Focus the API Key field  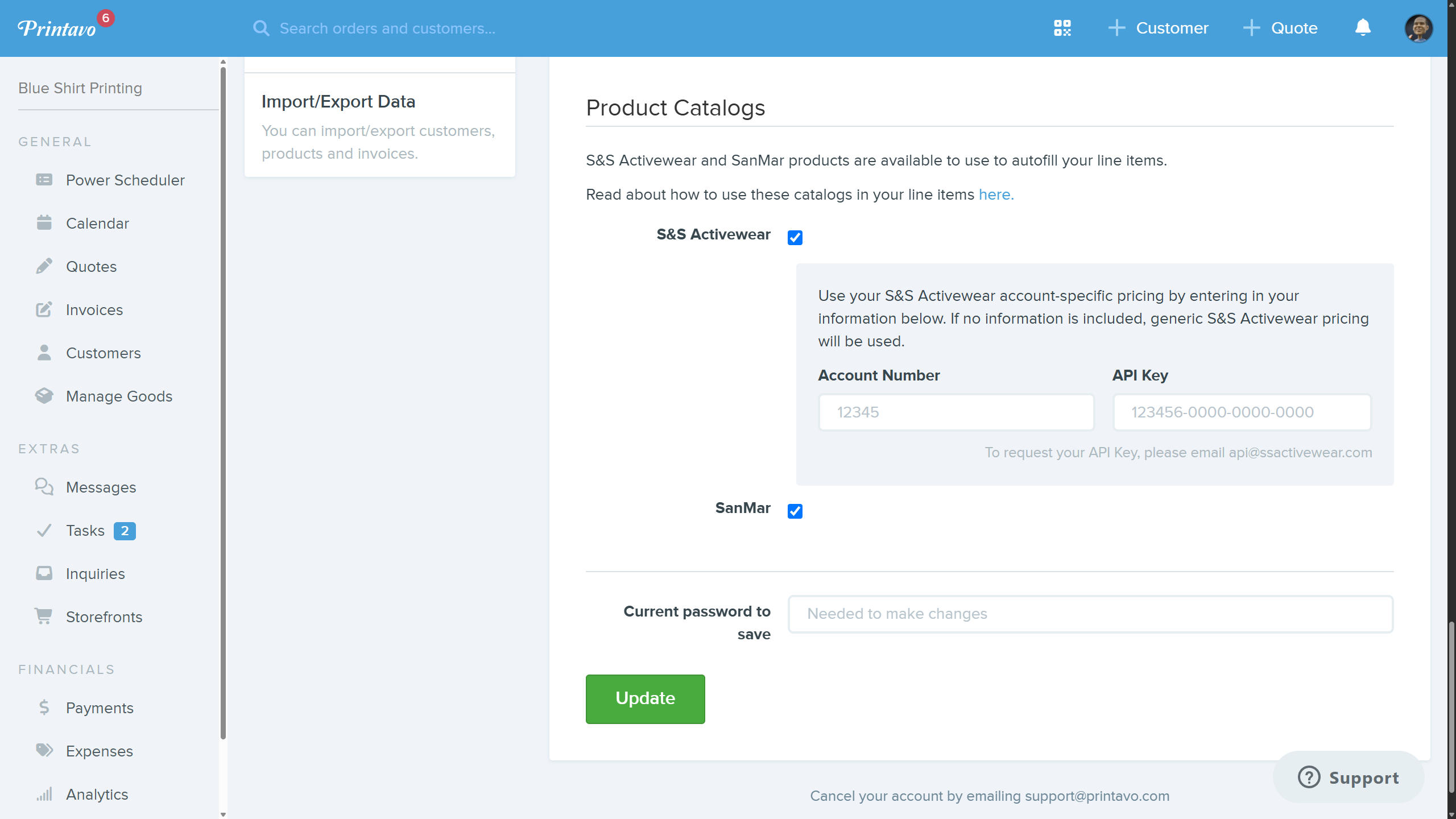pos(1242,412)
